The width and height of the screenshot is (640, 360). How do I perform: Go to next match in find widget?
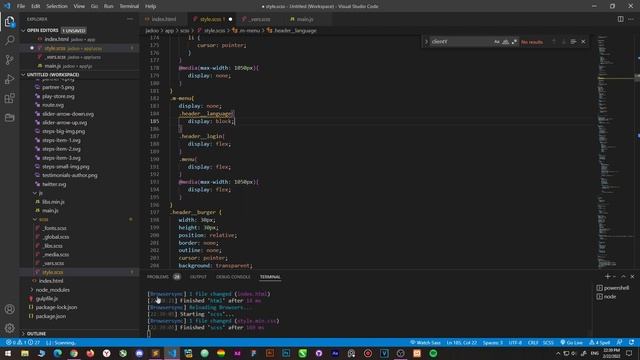point(564,42)
